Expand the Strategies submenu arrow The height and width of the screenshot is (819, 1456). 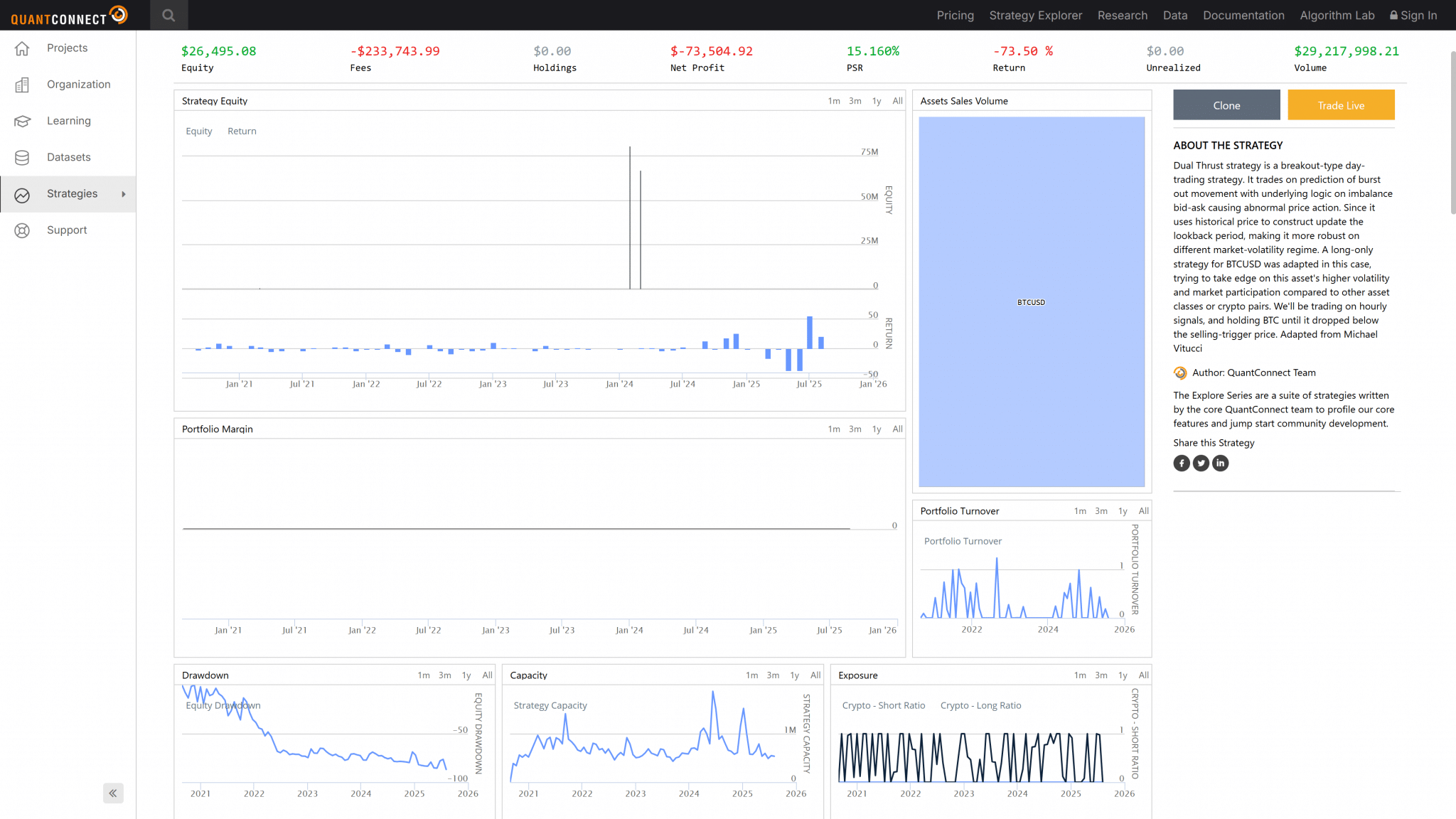(124, 194)
